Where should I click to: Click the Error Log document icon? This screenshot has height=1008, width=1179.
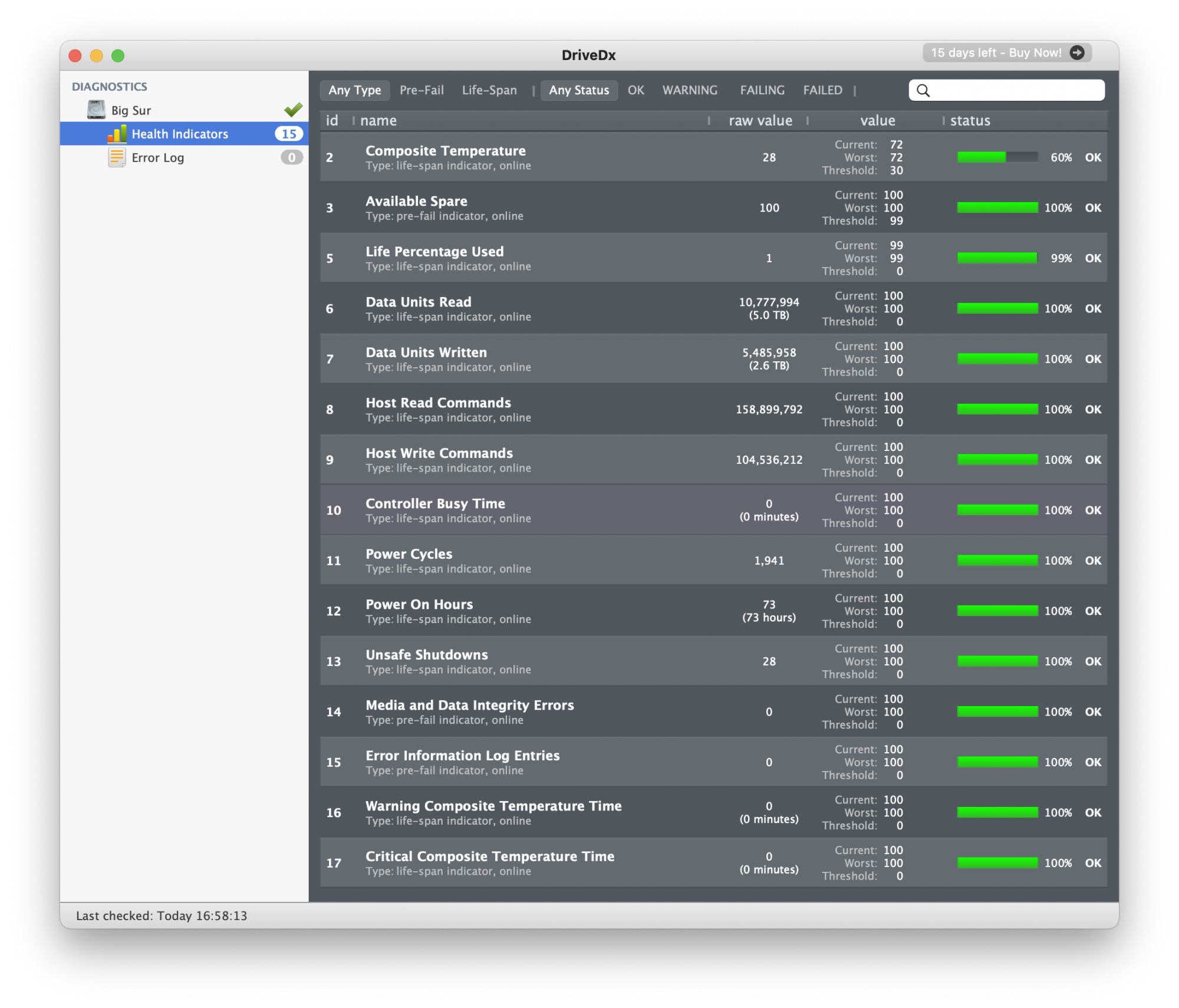pos(117,157)
